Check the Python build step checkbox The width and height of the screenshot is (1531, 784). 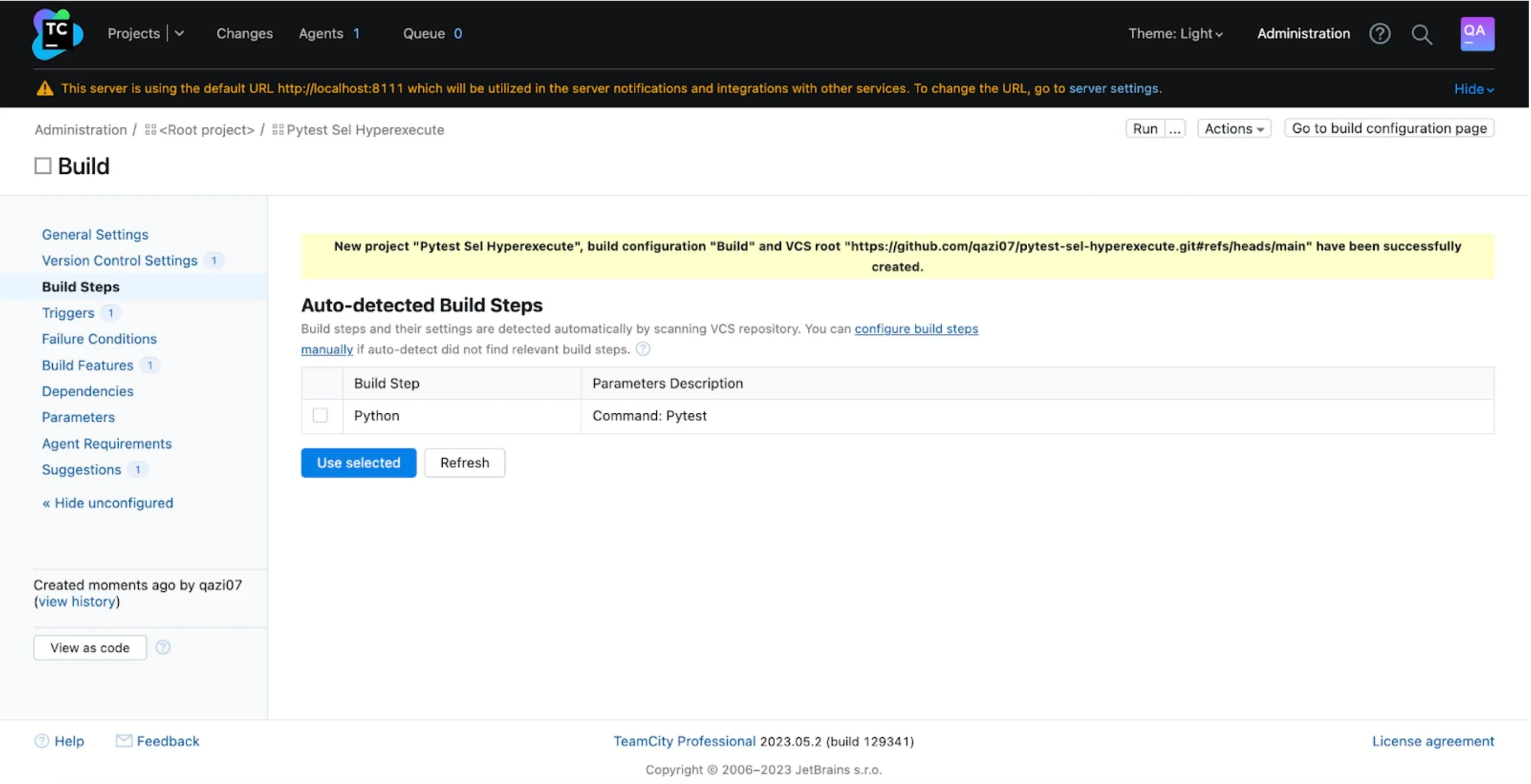(x=320, y=415)
